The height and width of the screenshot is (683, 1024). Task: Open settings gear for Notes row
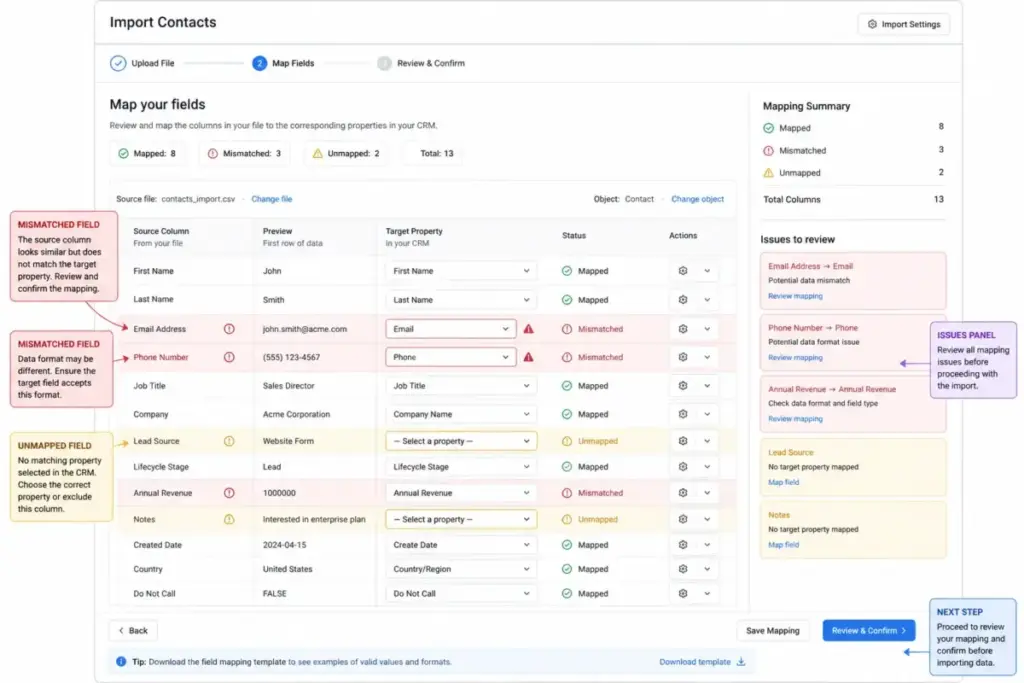tap(682, 519)
